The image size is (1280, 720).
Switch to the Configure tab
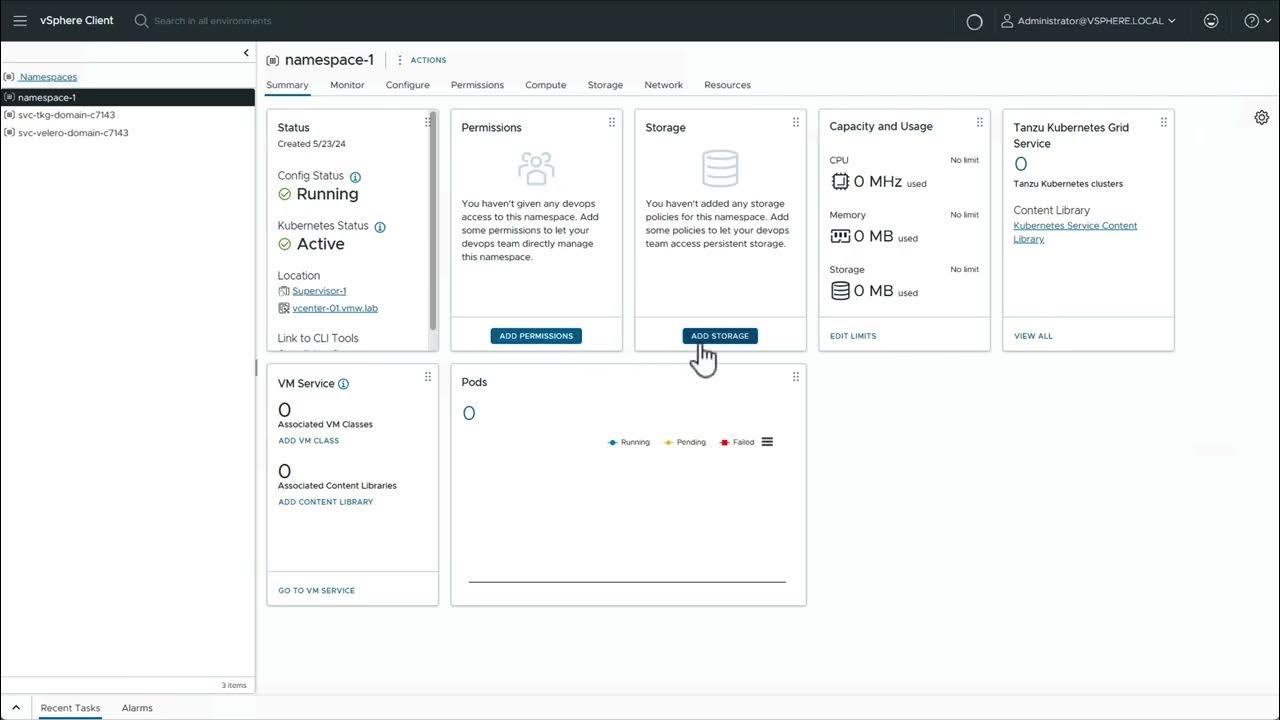pos(407,85)
